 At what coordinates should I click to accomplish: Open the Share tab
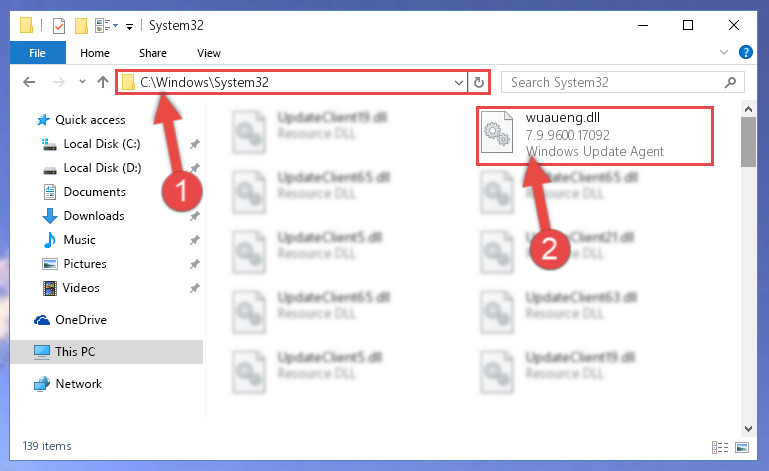coord(153,53)
